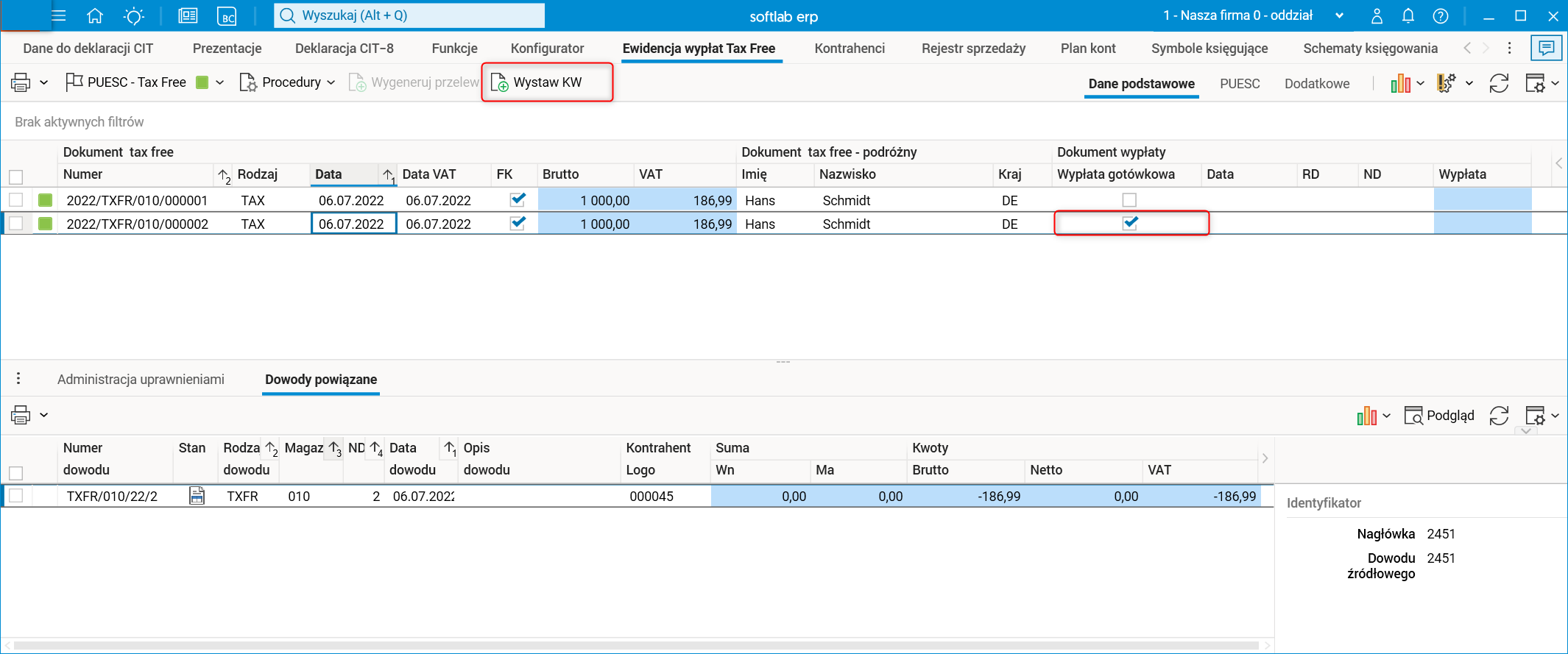Open the PUESC - Tax Free dropdown arrow
Screen dimensions: 1568x654
click(220, 82)
